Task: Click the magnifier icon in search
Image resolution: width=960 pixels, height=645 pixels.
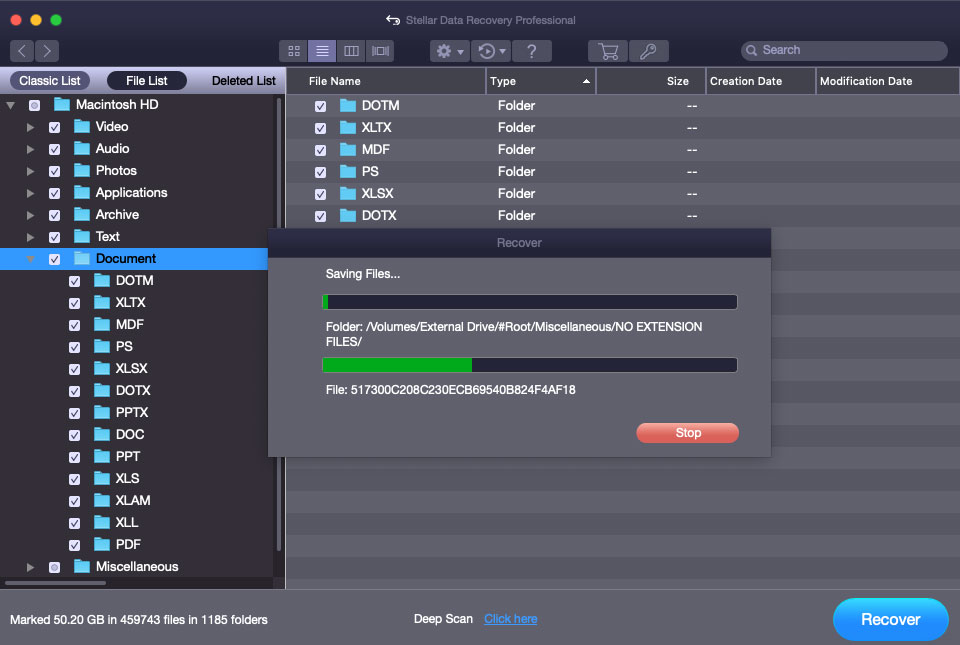Action: 751,50
